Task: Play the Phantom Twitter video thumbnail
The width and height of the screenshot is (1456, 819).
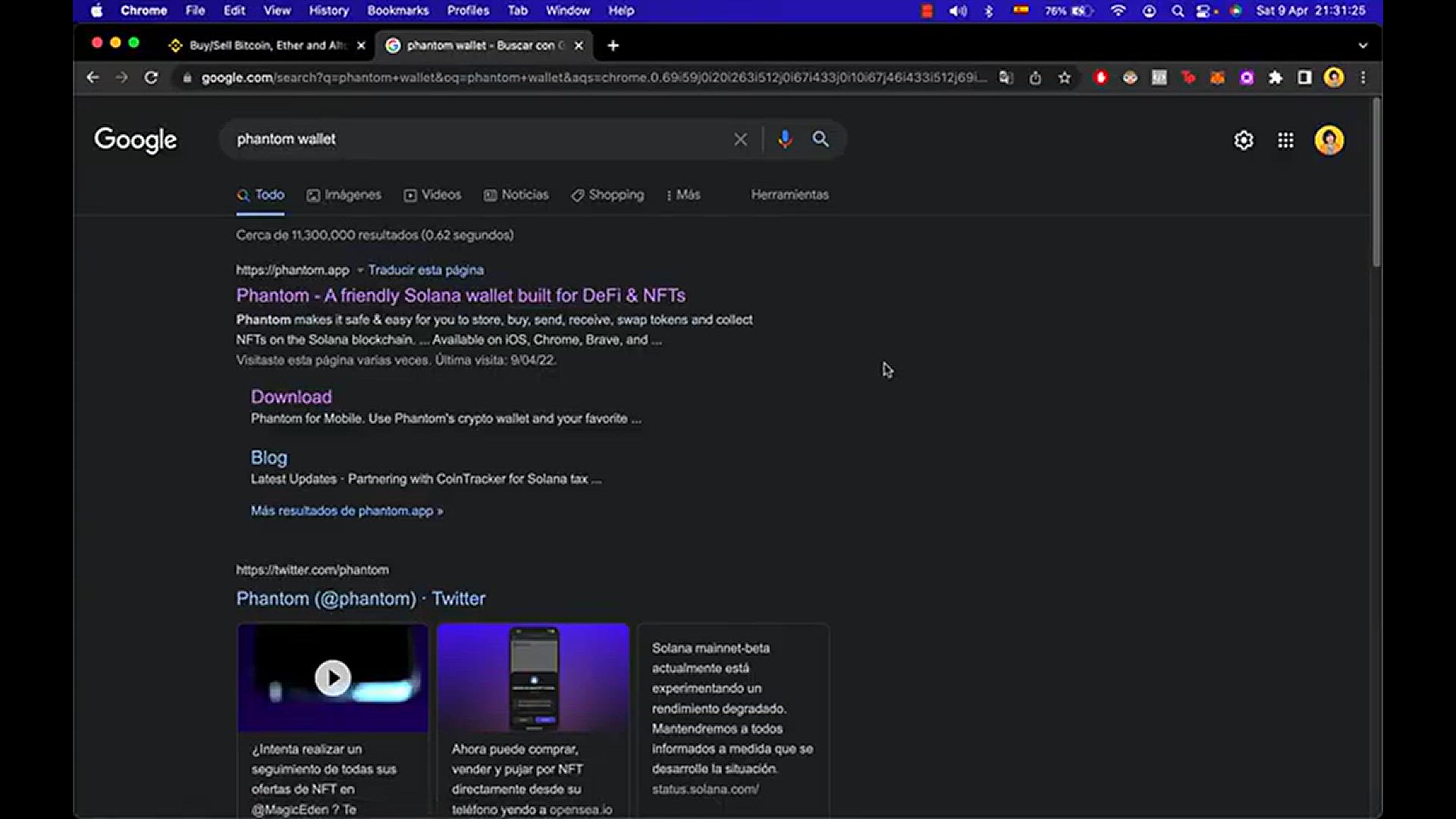Action: point(333,677)
